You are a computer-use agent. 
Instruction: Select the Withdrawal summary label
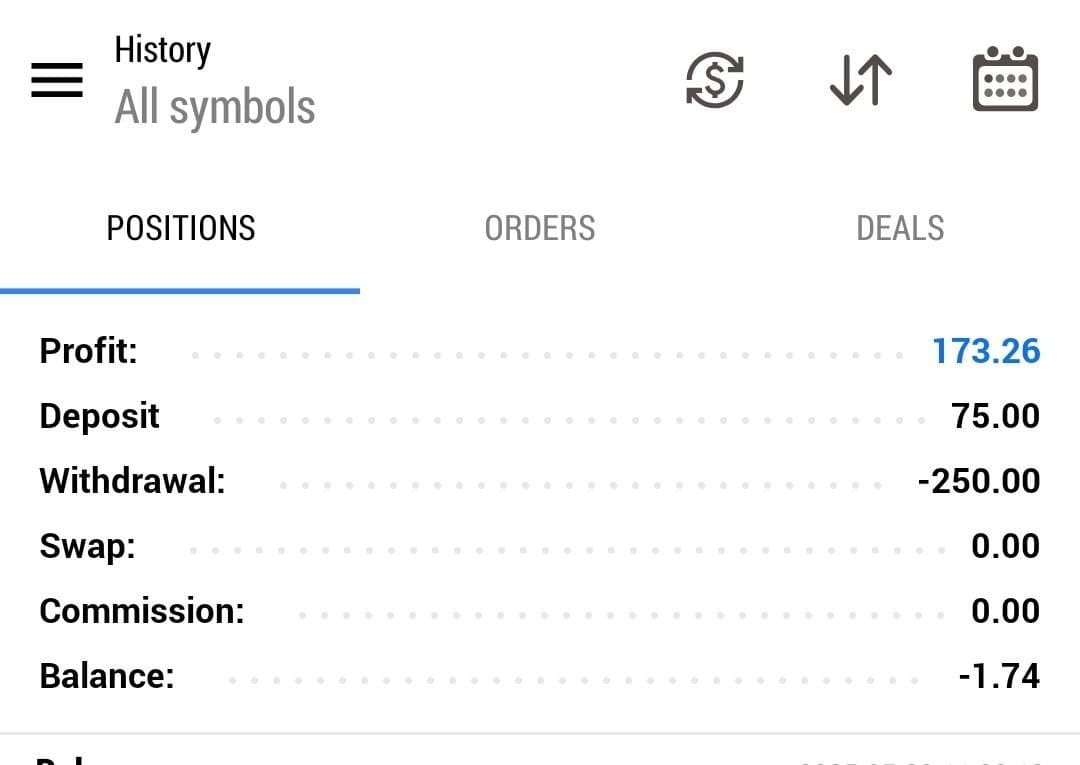coord(132,481)
